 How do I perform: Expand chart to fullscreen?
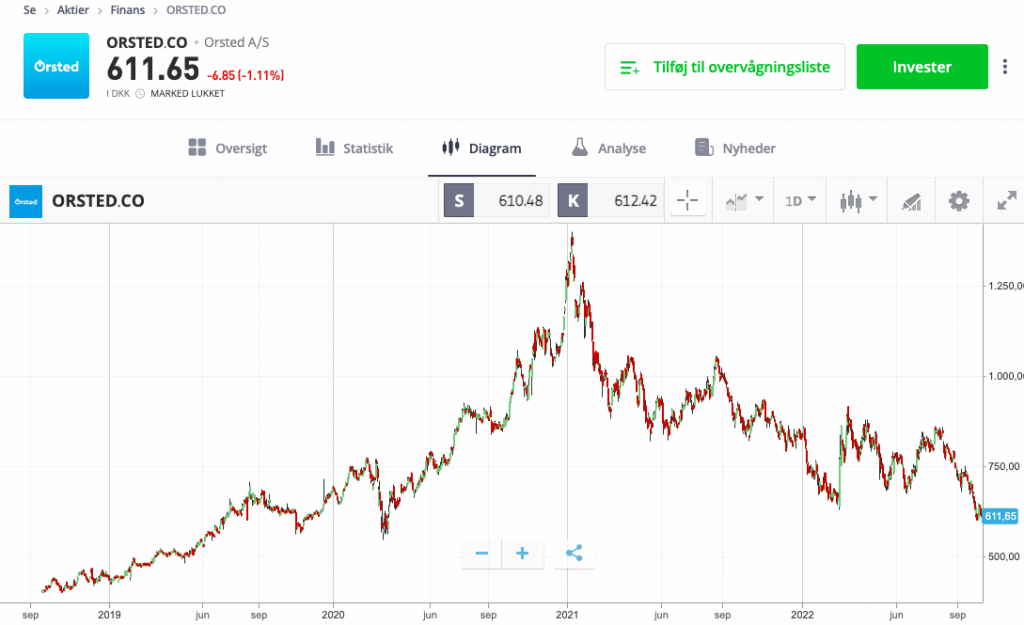click(1006, 201)
